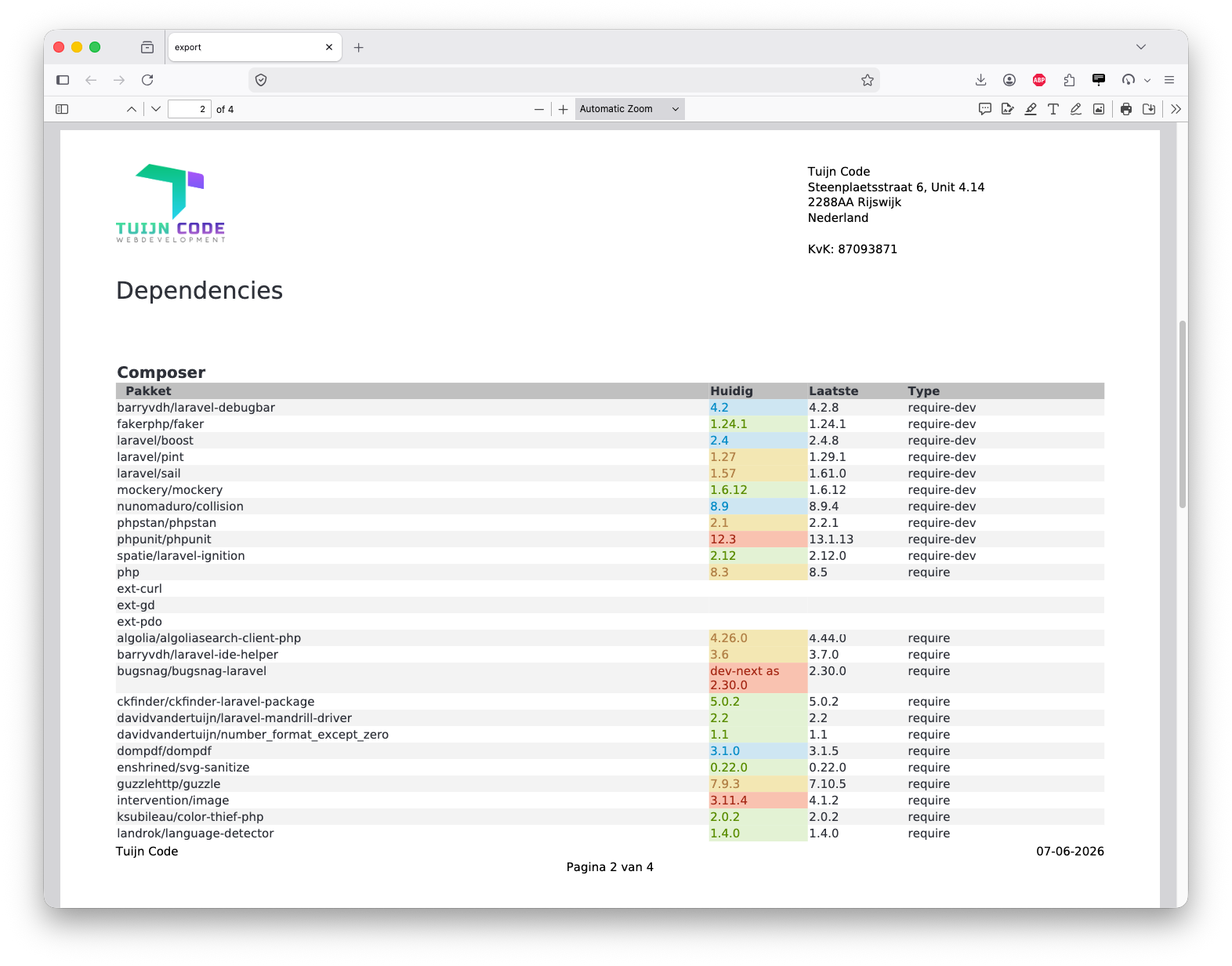Click laravel/sail latest version 1.61.0

click(x=828, y=474)
